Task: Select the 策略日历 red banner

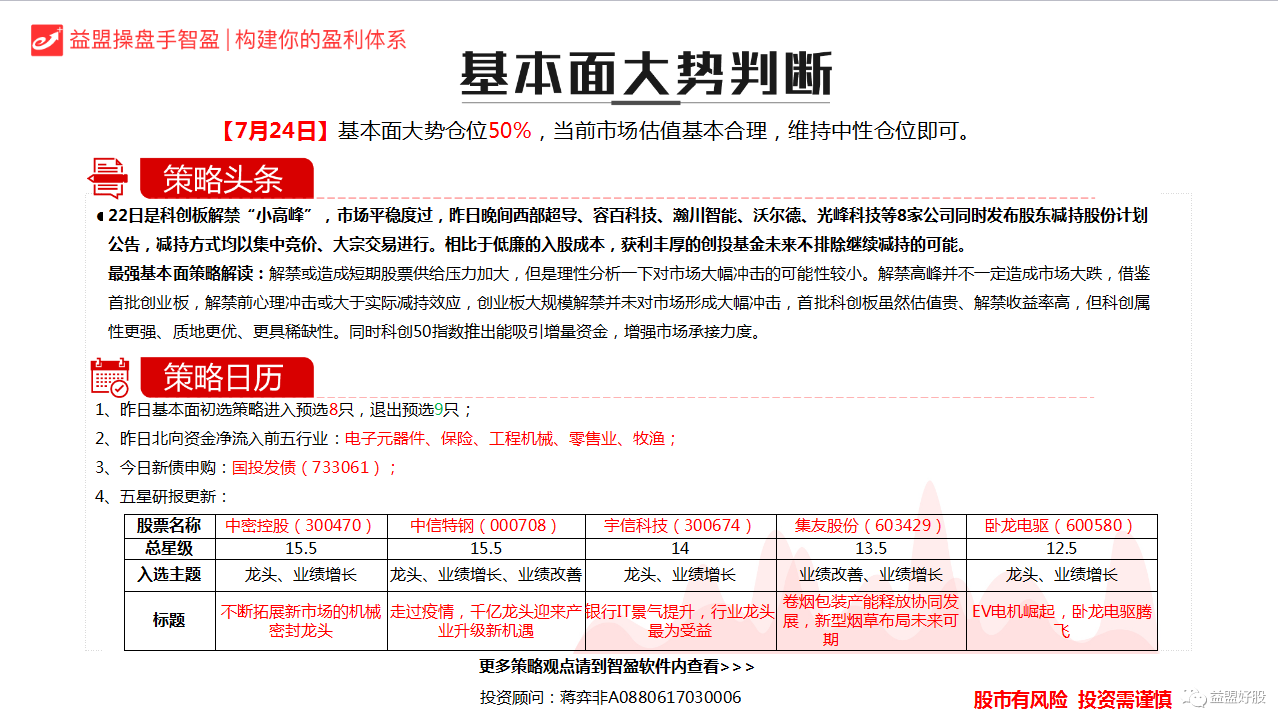Action: [225, 377]
